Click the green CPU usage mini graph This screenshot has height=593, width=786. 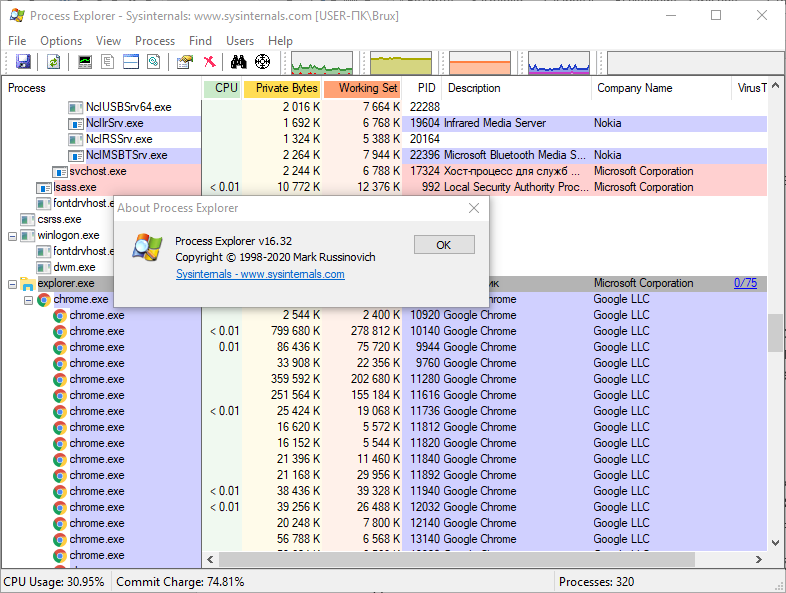[321, 64]
